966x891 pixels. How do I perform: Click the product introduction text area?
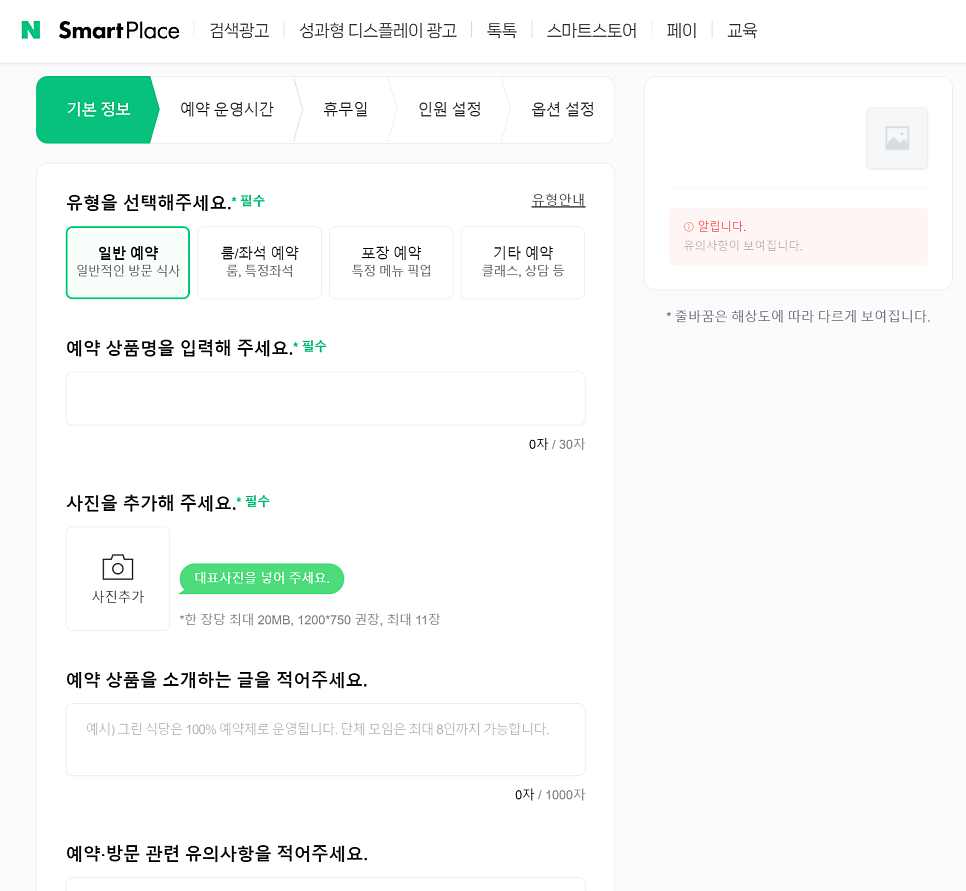[x=325, y=739]
